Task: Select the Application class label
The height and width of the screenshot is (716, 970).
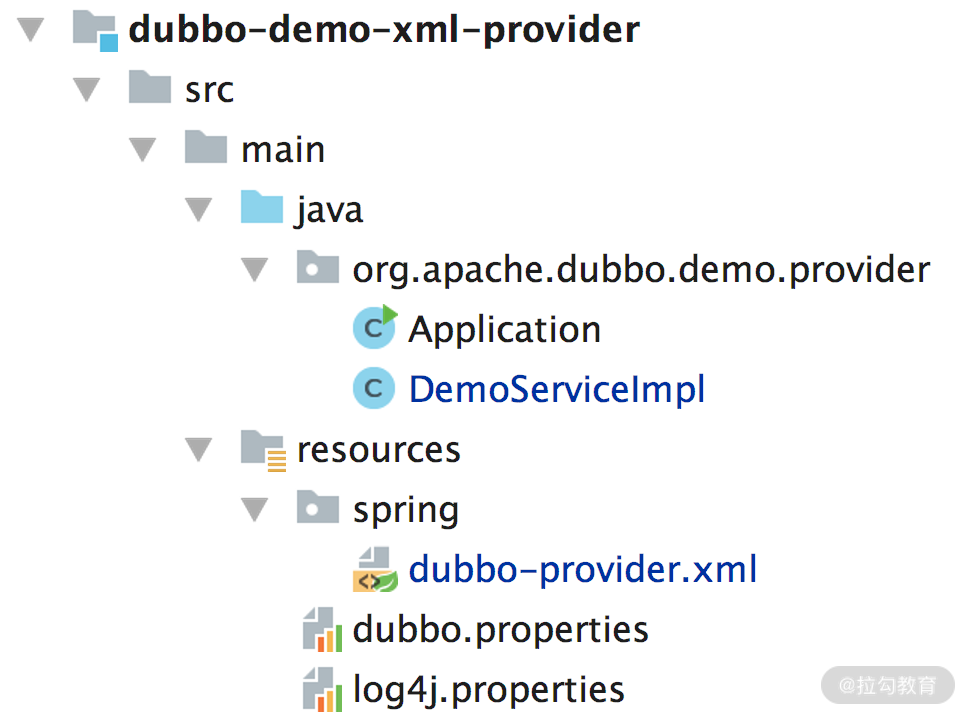Action: tap(504, 329)
